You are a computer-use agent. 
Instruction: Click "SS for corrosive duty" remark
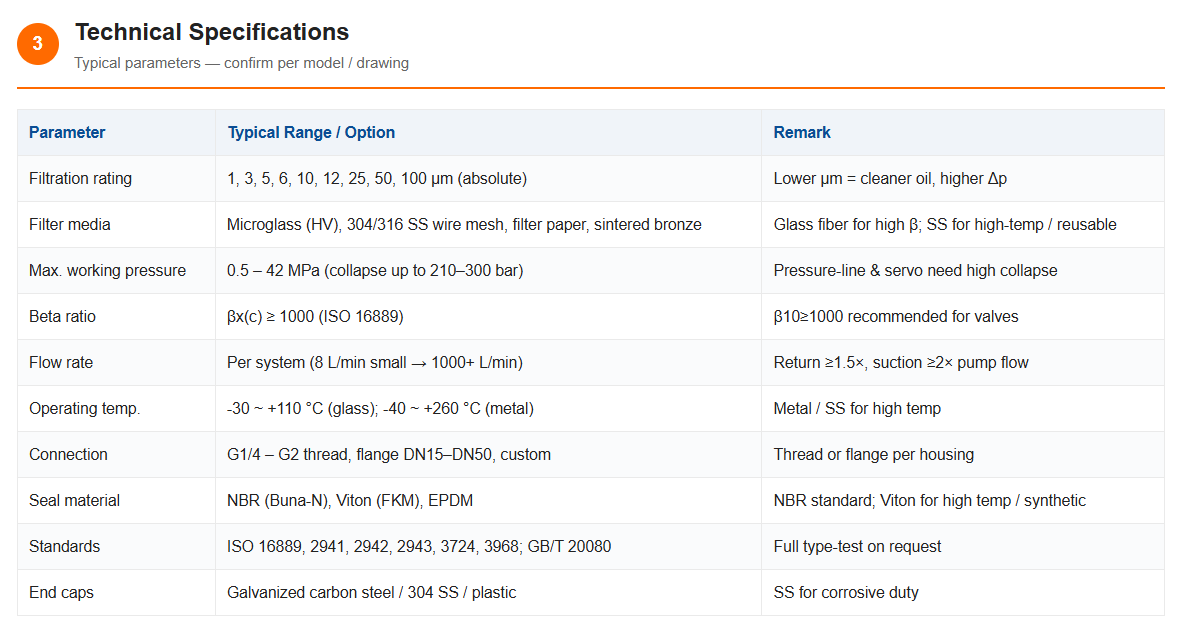pyautogui.click(x=846, y=593)
